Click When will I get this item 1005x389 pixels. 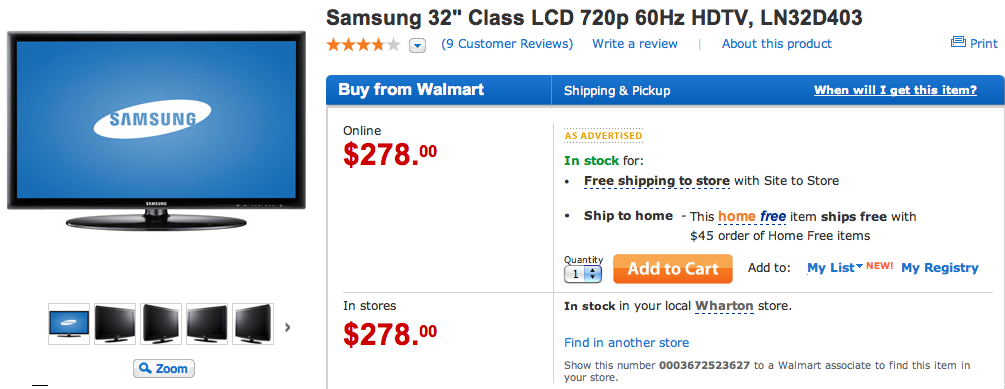click(895, 90)
